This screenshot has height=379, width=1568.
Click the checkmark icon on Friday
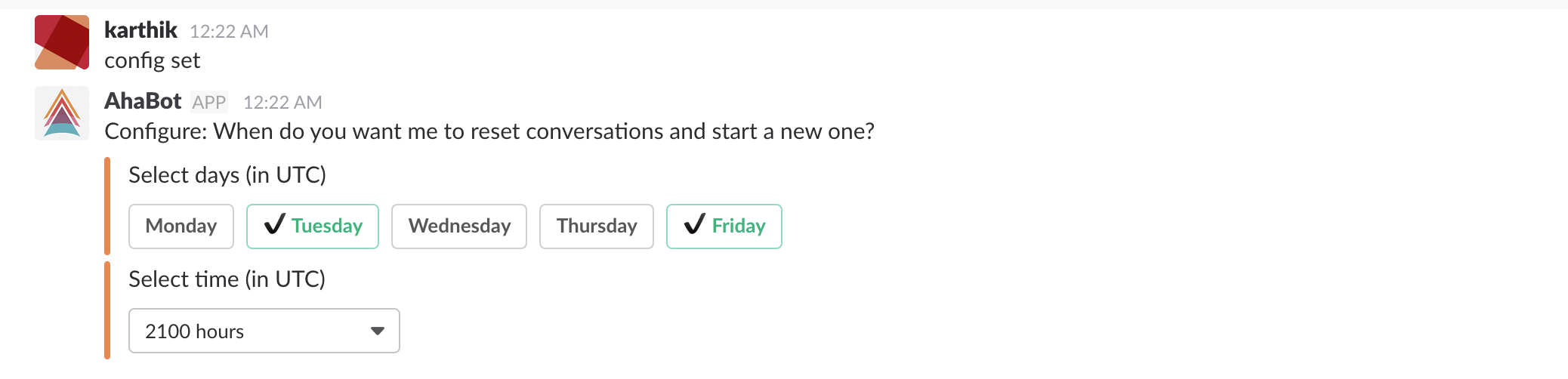coord(694,225)
